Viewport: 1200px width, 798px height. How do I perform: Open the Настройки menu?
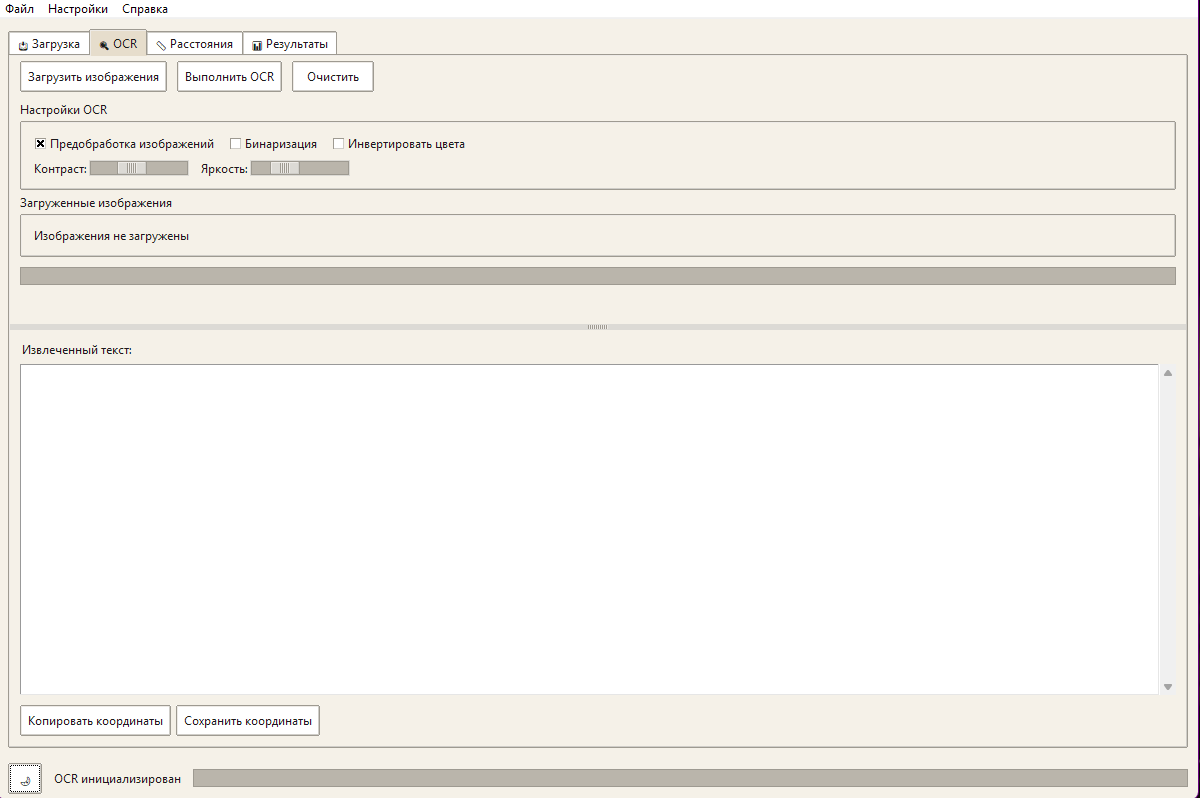[78, 9]
